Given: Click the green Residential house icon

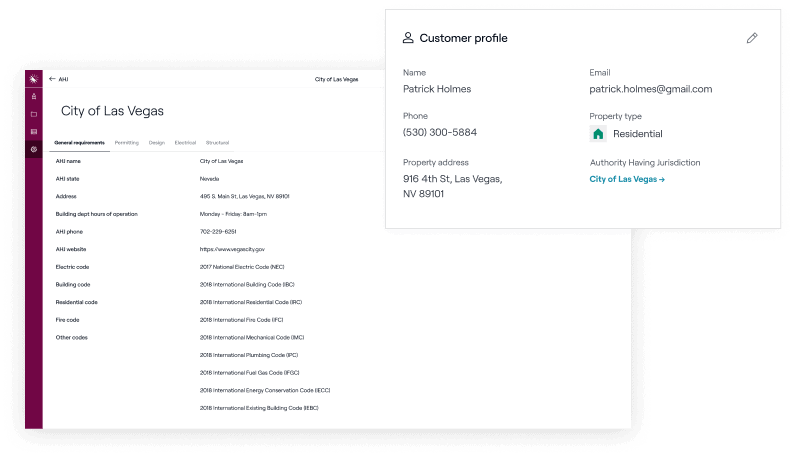Looking at the screenshot, I should (x=598, y=134).
